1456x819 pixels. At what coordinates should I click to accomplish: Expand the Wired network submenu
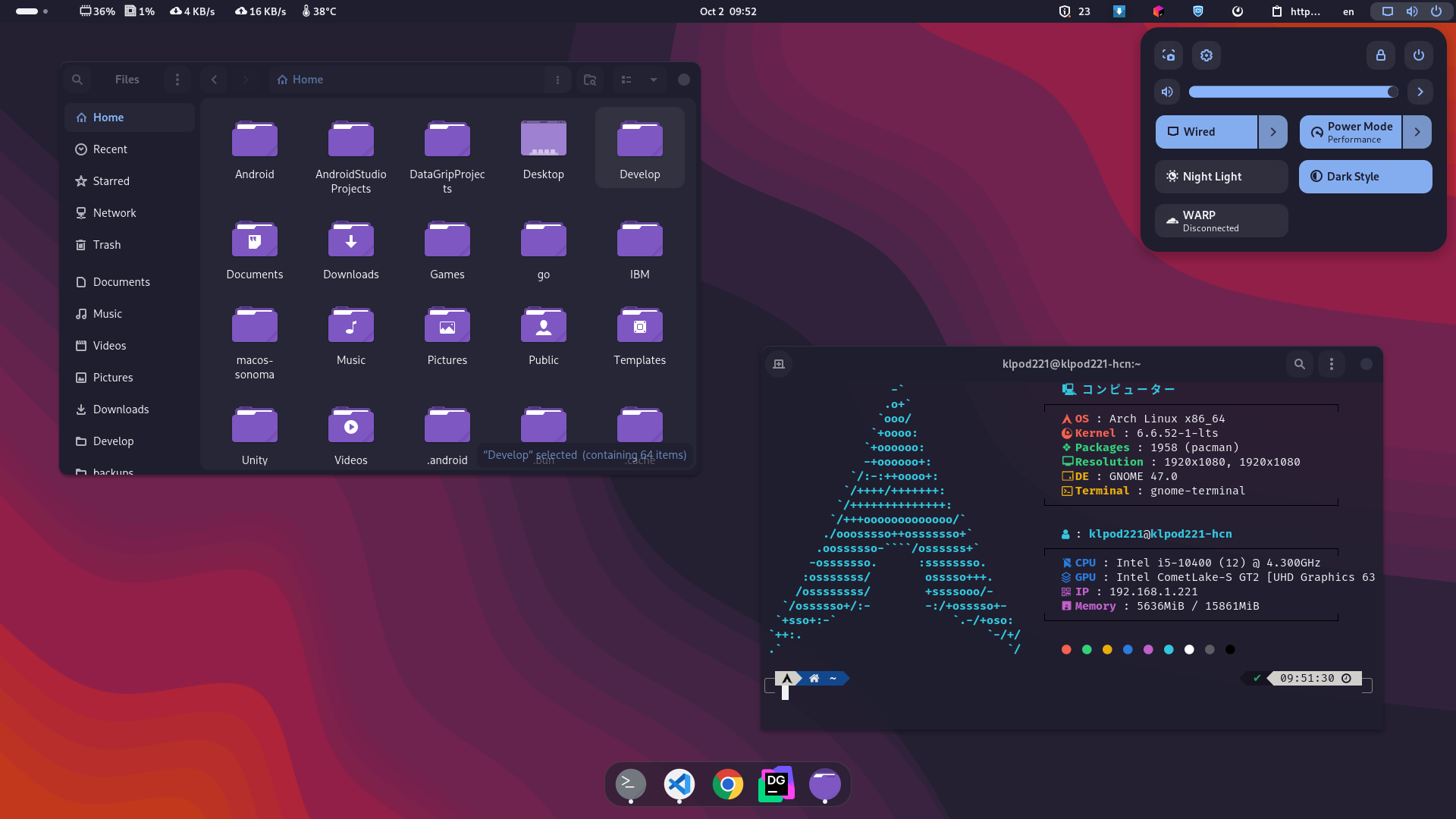coord(1273,132)
